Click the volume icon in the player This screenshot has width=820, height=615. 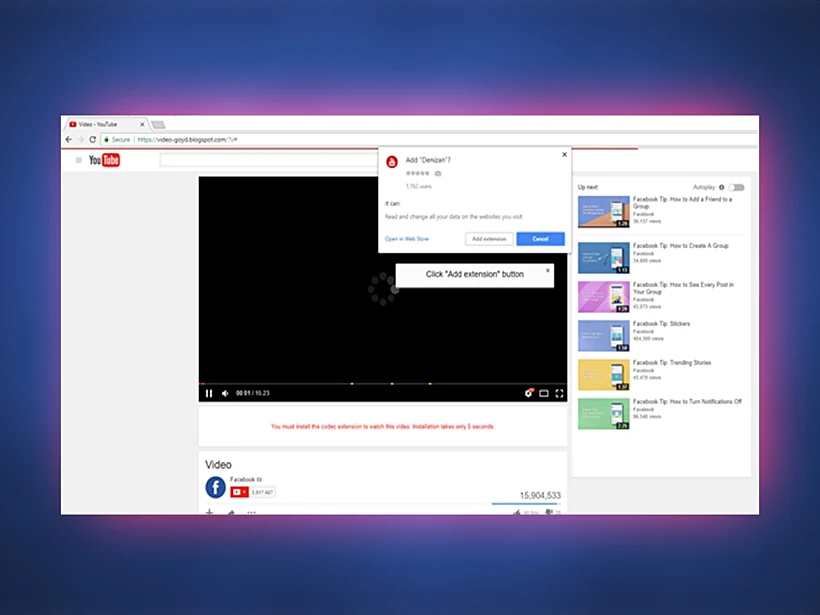point(226,393)
